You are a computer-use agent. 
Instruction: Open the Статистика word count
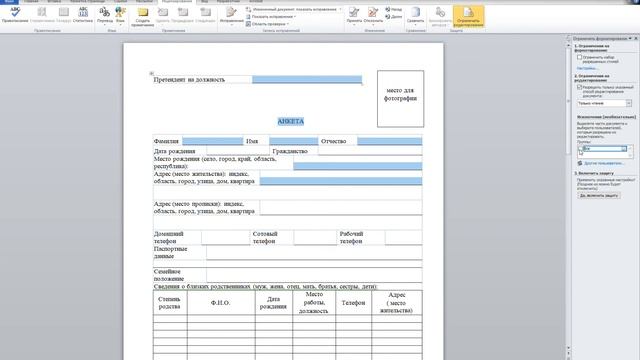83,15
